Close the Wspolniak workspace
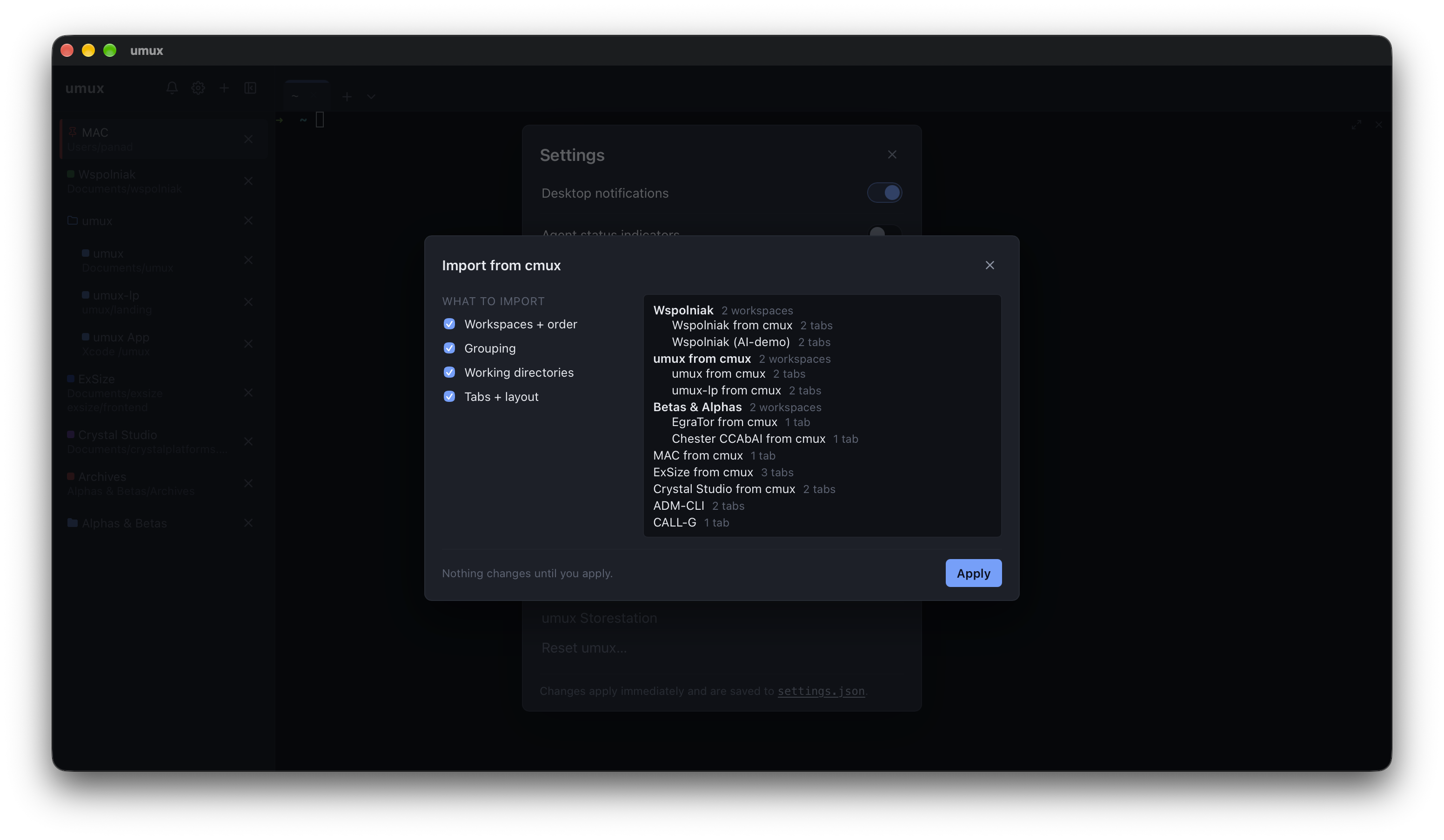1444x840 pixels. [x=248, y=181]
